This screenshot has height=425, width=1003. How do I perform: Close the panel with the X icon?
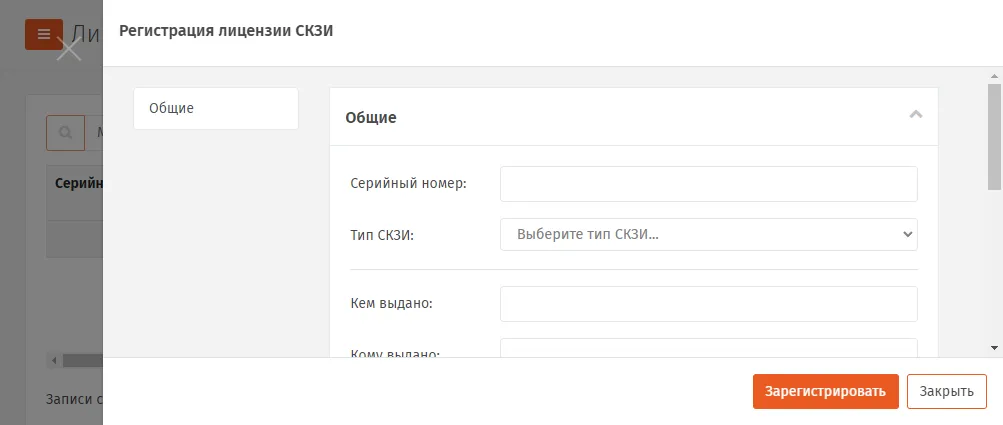[69, 49]
